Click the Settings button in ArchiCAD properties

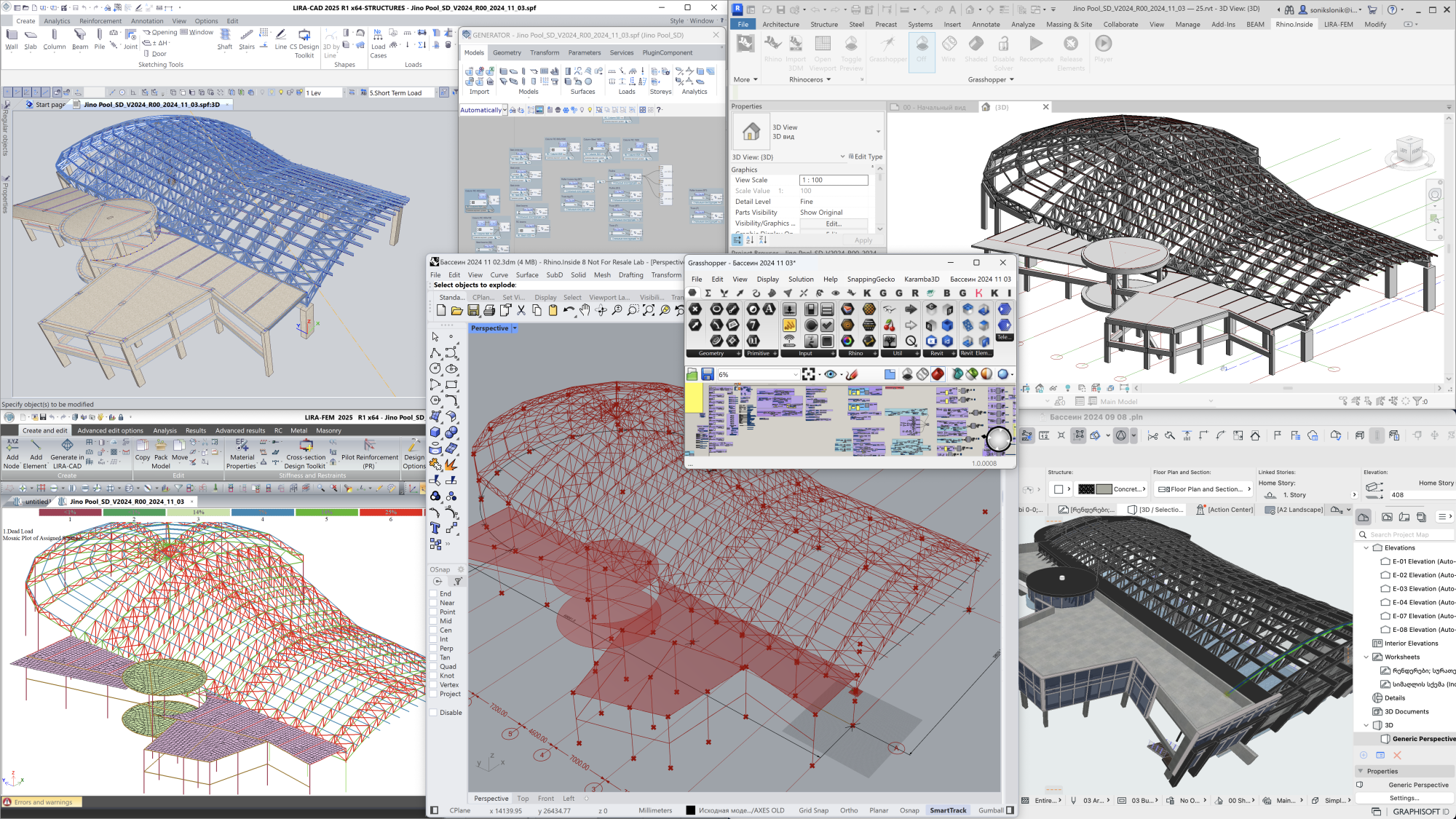coord(1403,798)
